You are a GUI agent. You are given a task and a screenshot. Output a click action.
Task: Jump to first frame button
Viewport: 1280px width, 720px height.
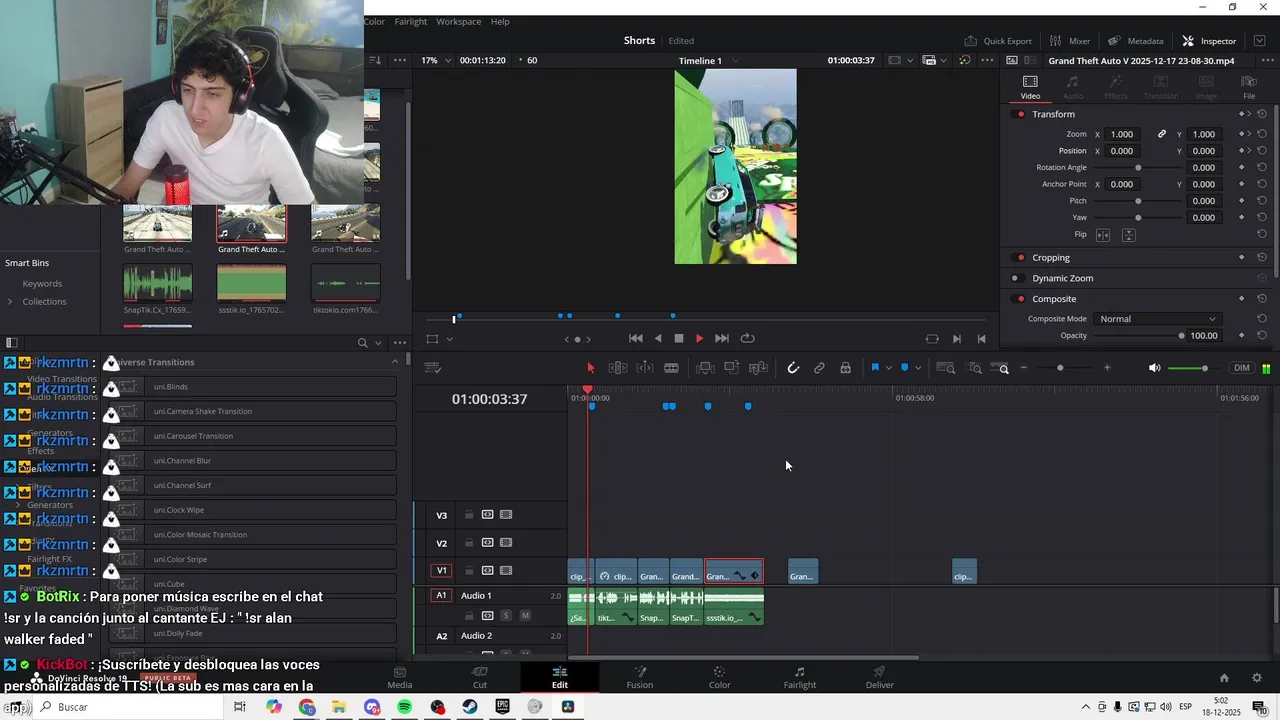[x=635, y=339]
